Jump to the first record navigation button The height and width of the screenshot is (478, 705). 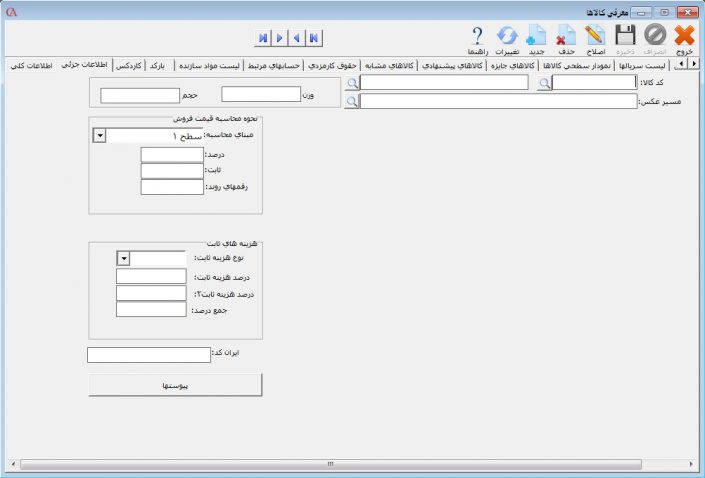[314, 38]
